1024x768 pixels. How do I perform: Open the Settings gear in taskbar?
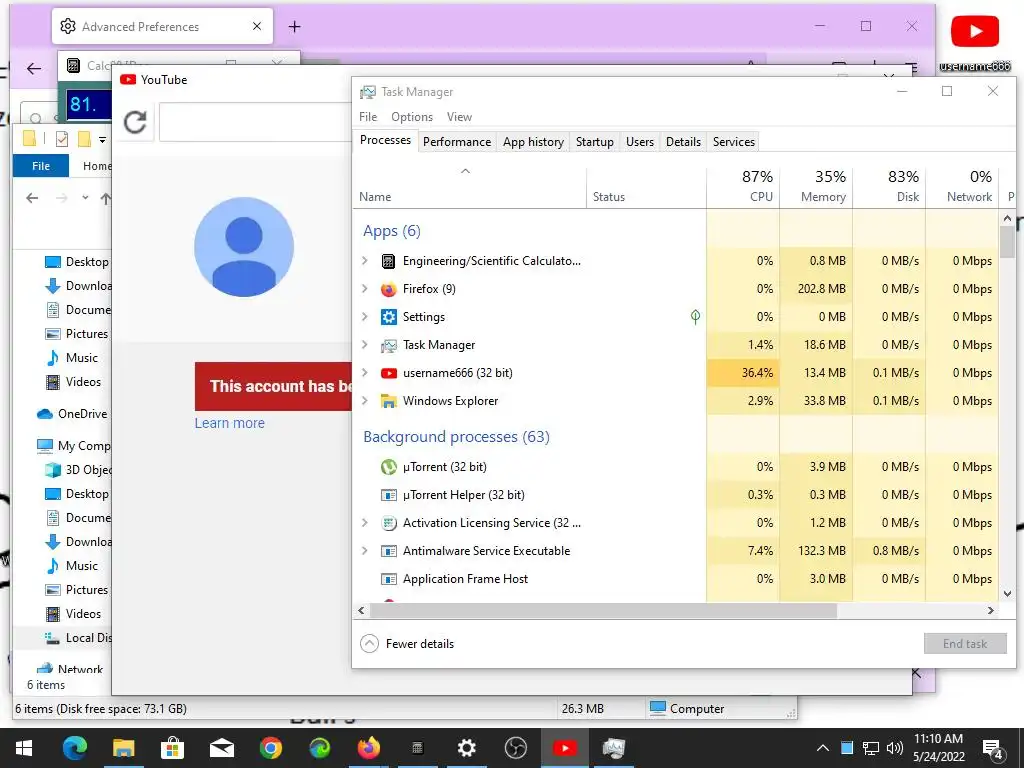coord(466,748)
